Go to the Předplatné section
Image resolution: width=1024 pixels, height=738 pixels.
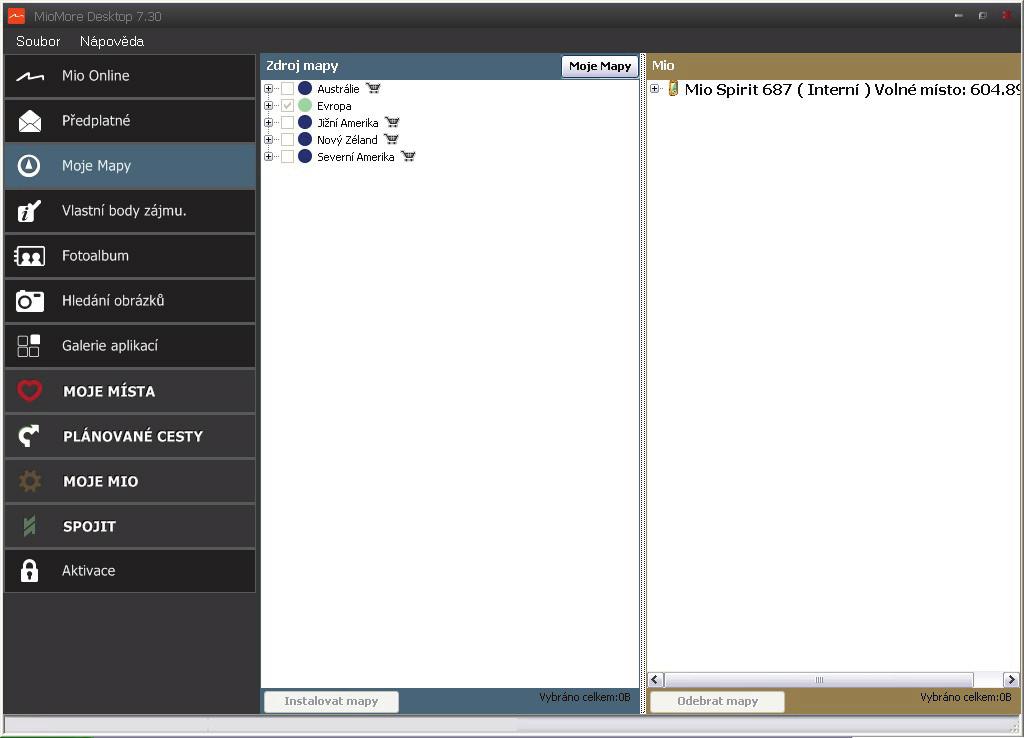tap(130, 121)
